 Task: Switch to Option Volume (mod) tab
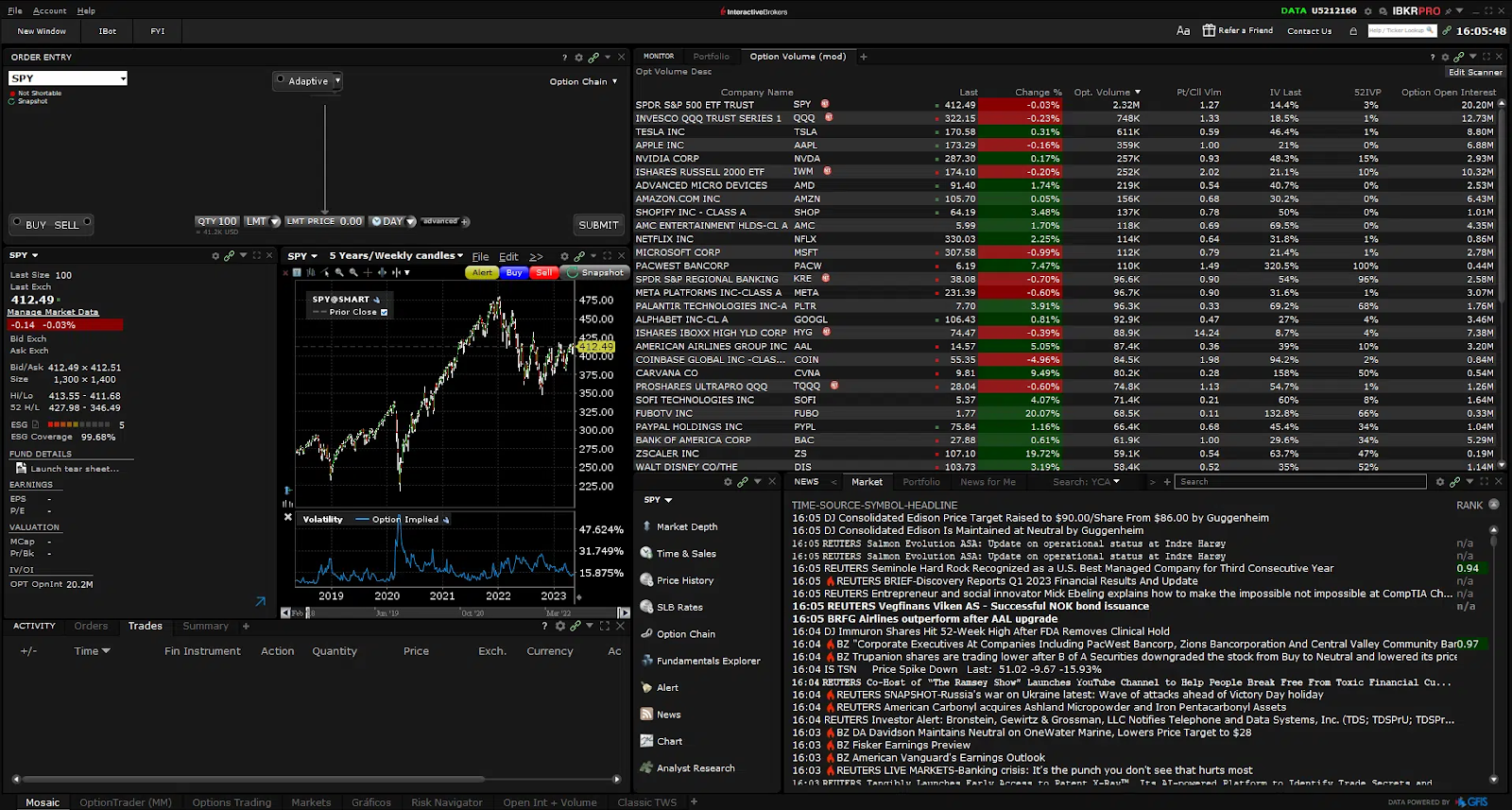(x=798, y=57)
